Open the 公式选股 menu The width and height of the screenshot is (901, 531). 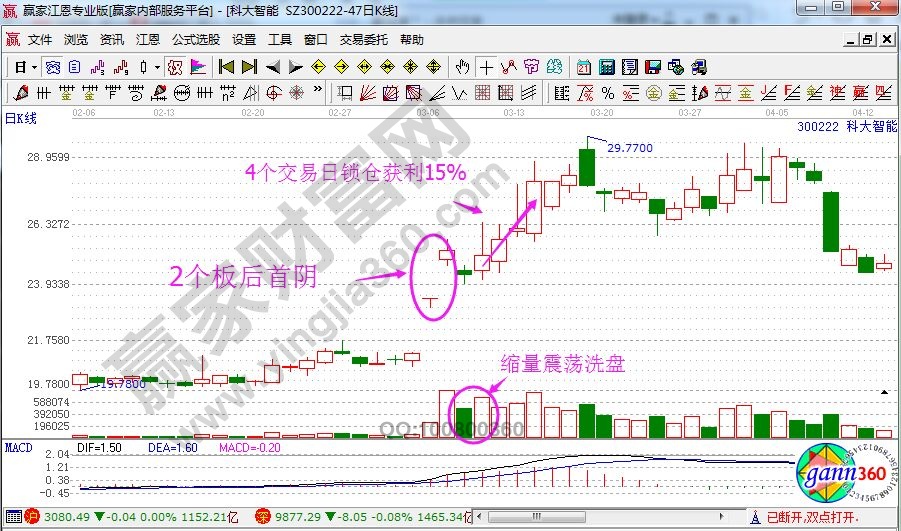(195, 40)
